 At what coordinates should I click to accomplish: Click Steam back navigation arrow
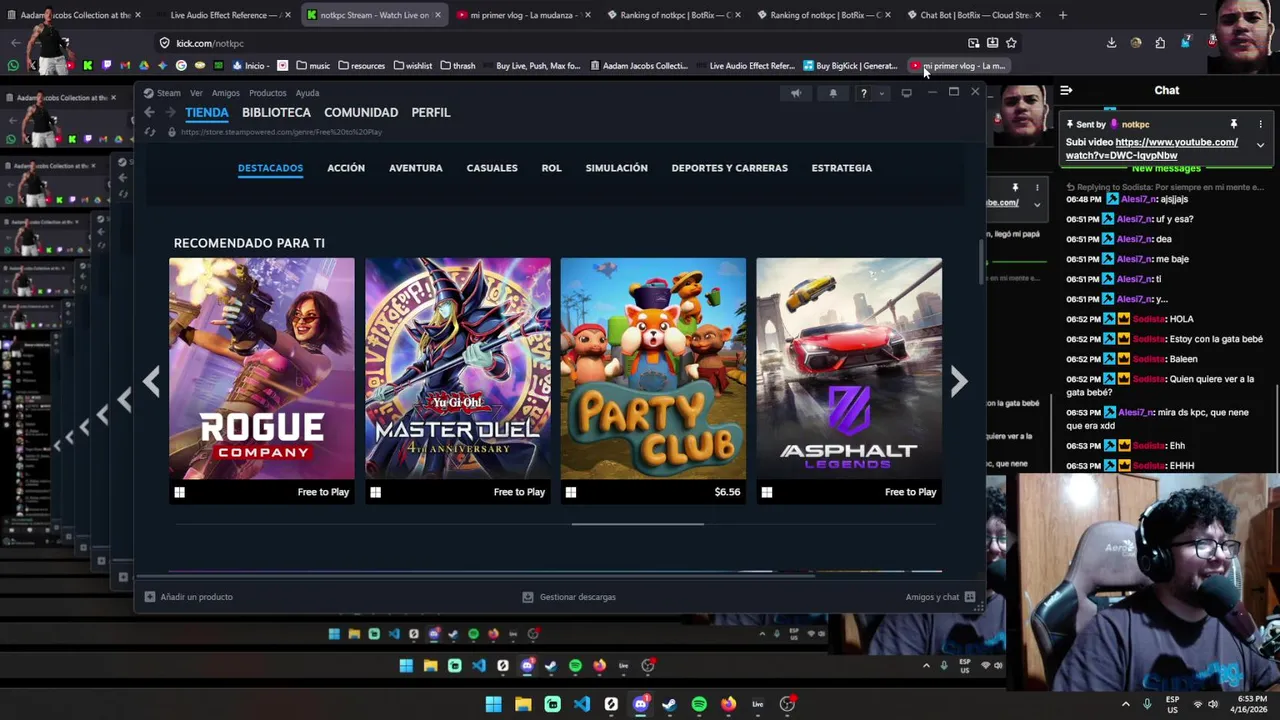pos(149,113)
